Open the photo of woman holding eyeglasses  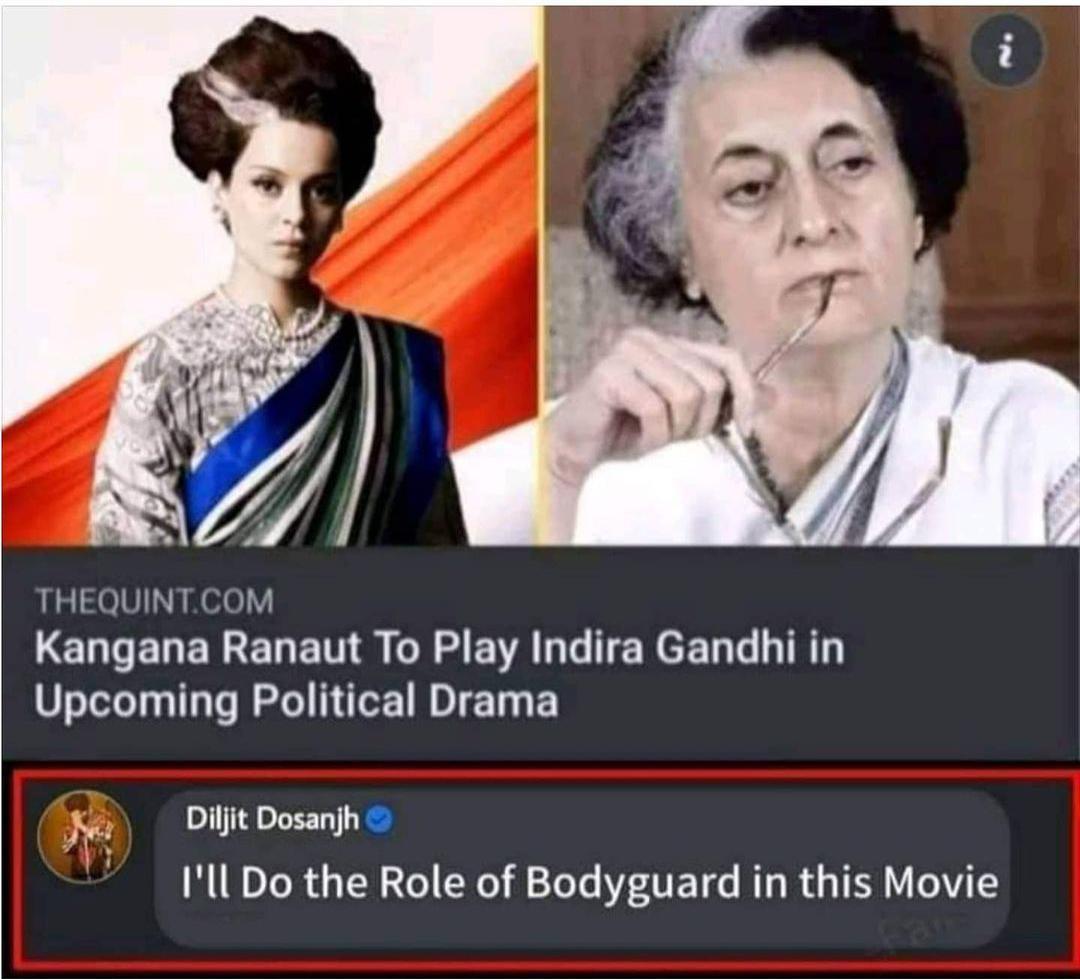(x=811, y=277)
